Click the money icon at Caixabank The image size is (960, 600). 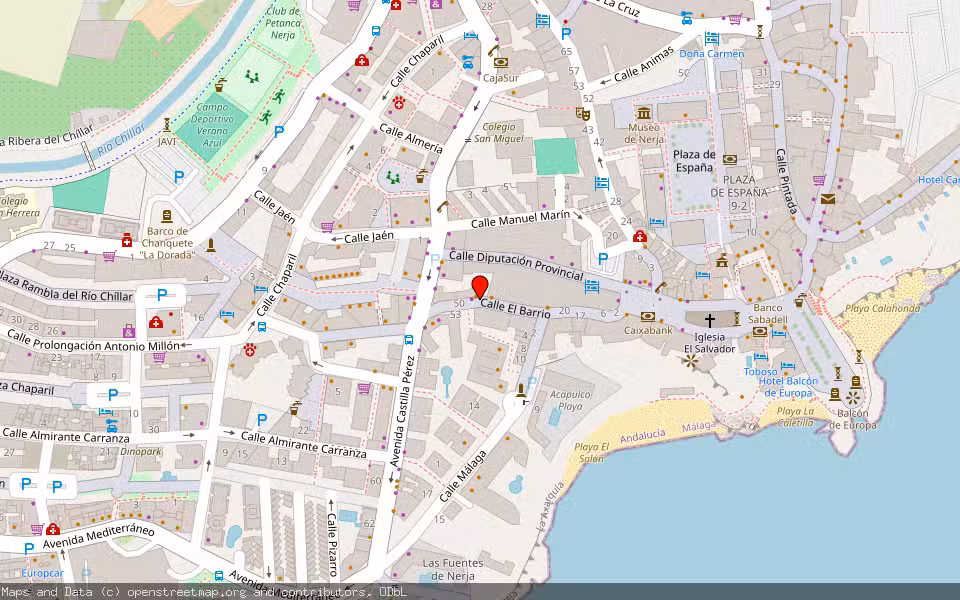[x=648, y=317]
